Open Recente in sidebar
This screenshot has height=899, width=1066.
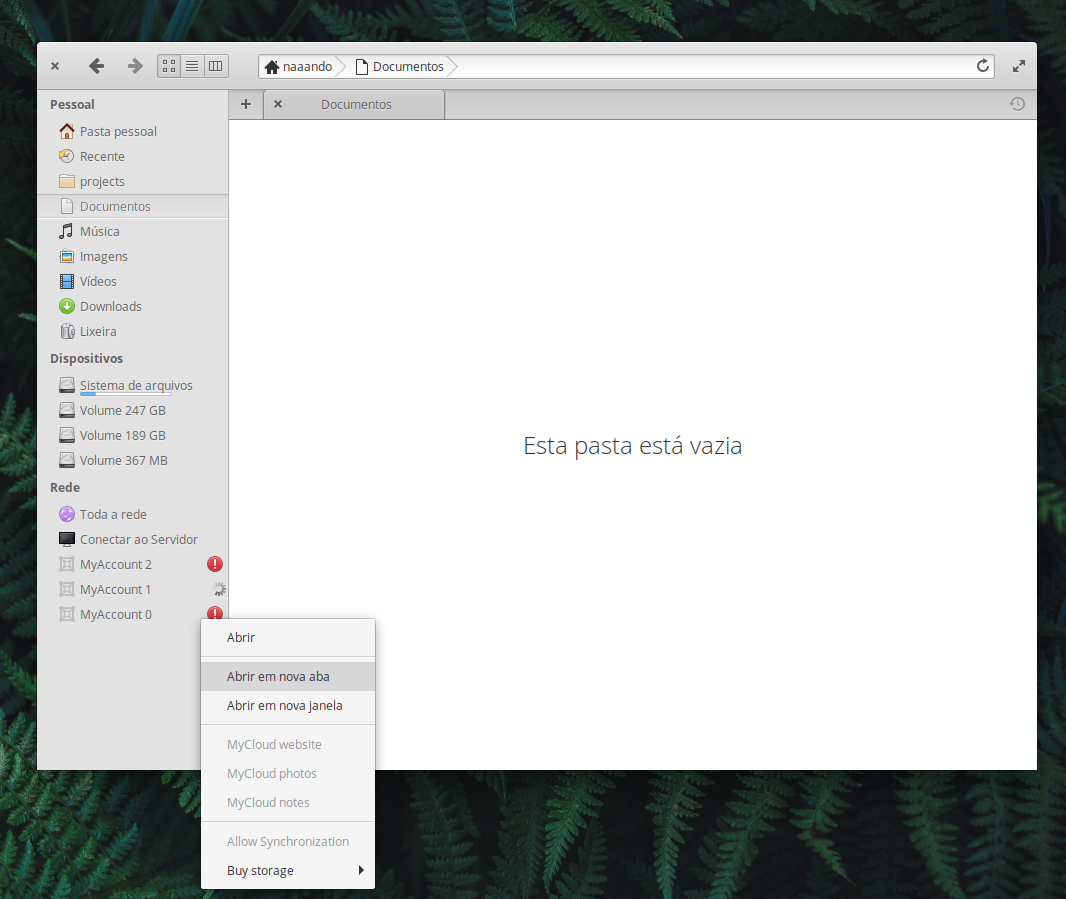[133, 156]
